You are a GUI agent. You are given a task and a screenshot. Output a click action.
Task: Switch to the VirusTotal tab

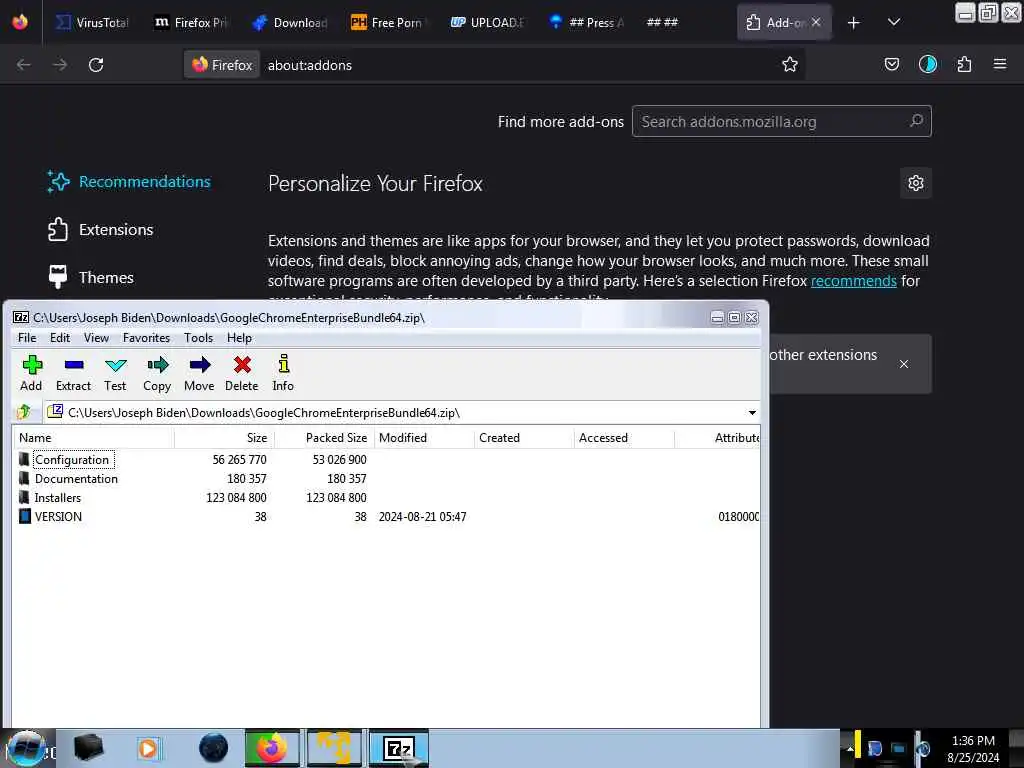[x=93, y=23]
